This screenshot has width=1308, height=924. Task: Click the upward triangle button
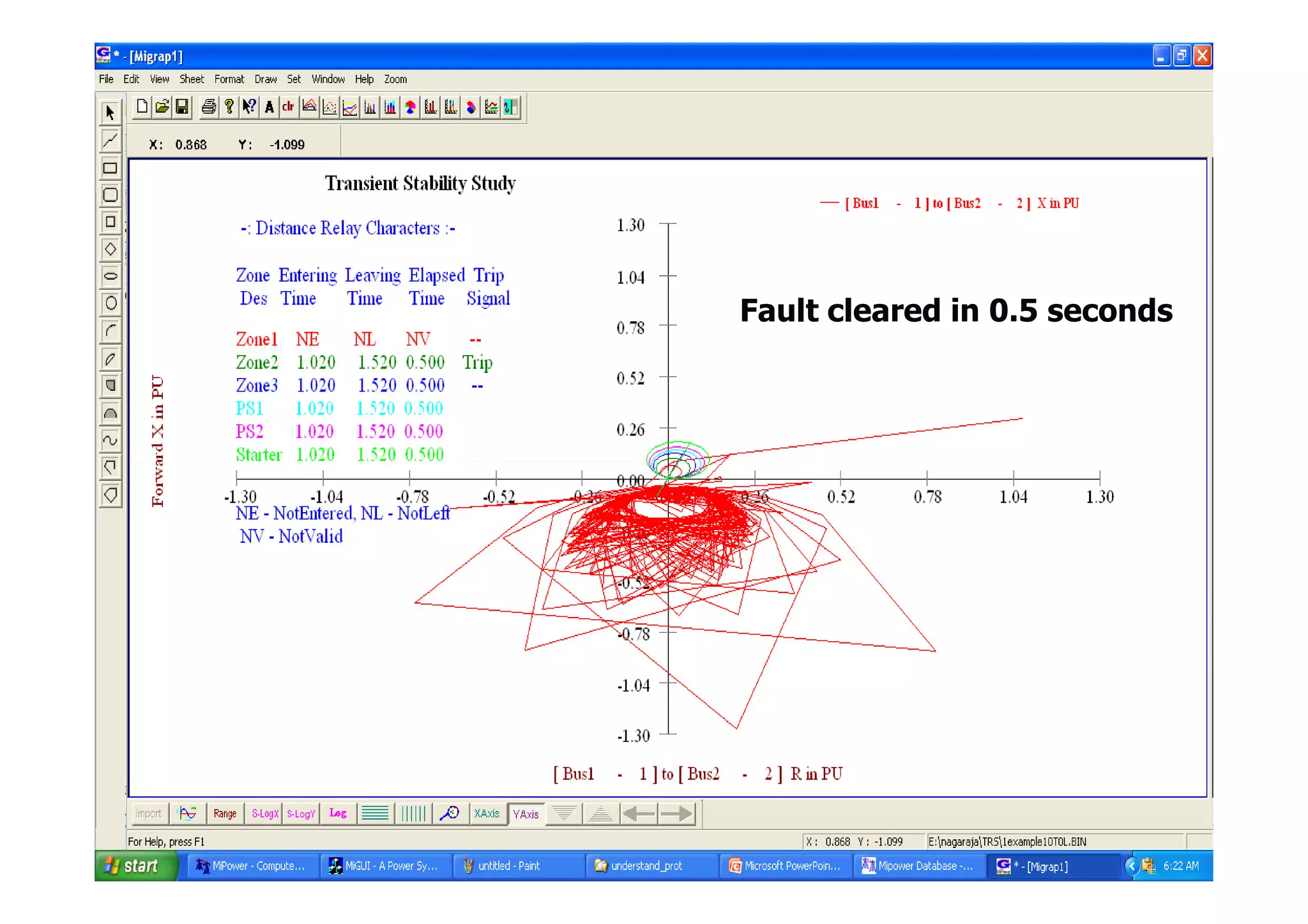tap(601, 814)
